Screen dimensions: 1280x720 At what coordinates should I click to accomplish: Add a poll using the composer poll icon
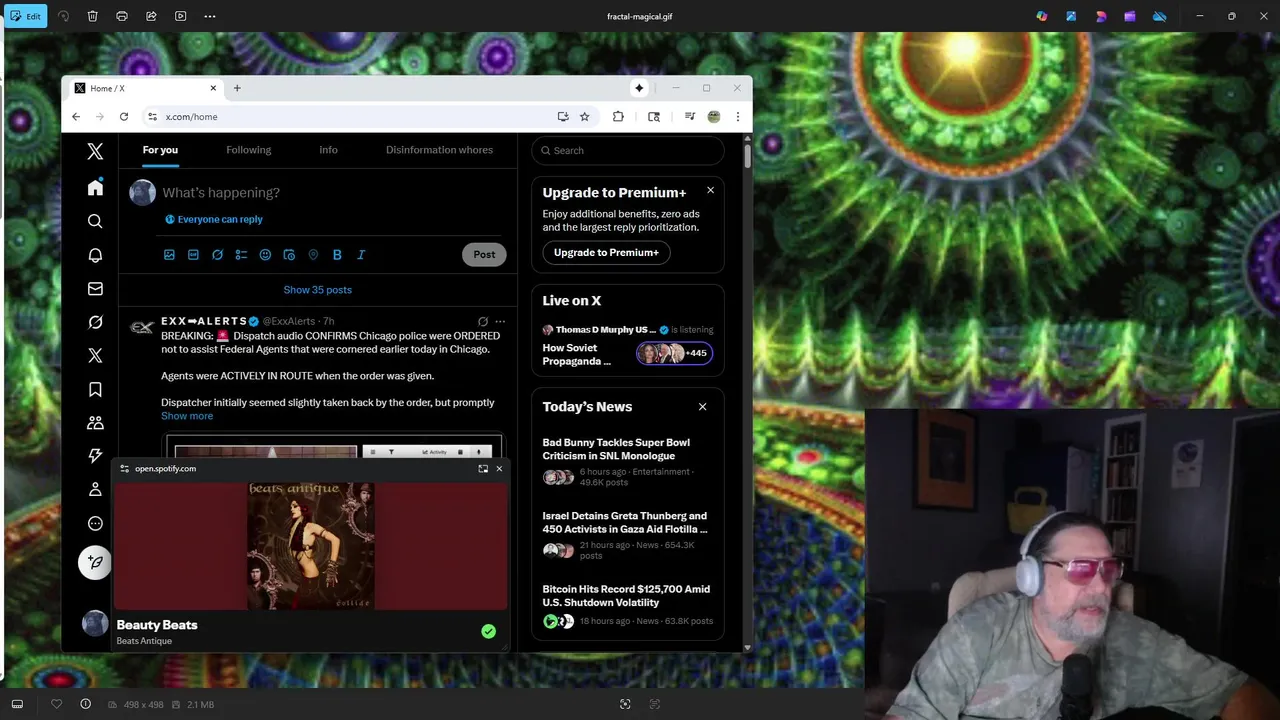tap(241, 255)
